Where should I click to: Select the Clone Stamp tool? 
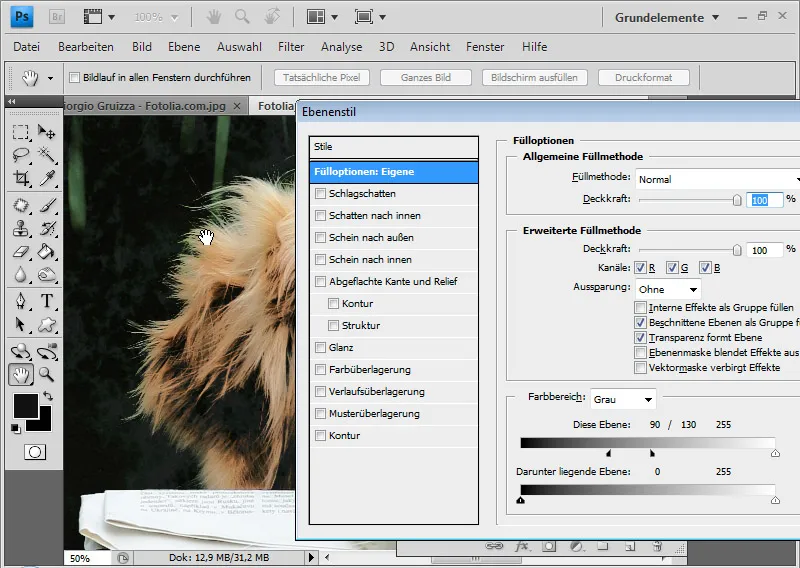point(20,228)
